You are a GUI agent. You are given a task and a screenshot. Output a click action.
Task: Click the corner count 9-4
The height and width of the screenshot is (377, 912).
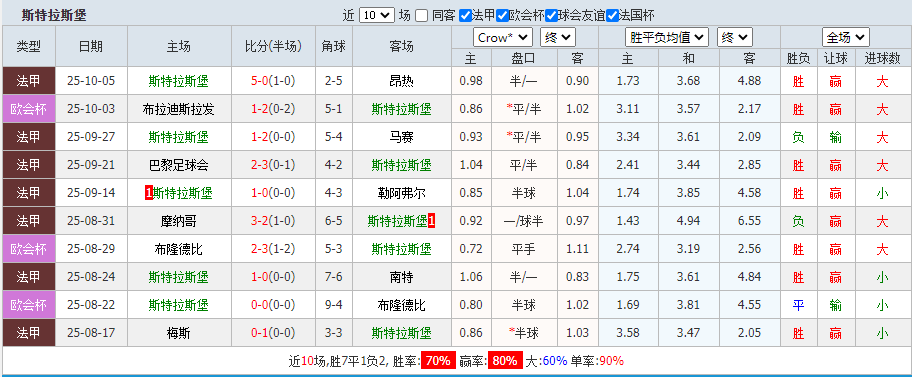pos(334,305)
